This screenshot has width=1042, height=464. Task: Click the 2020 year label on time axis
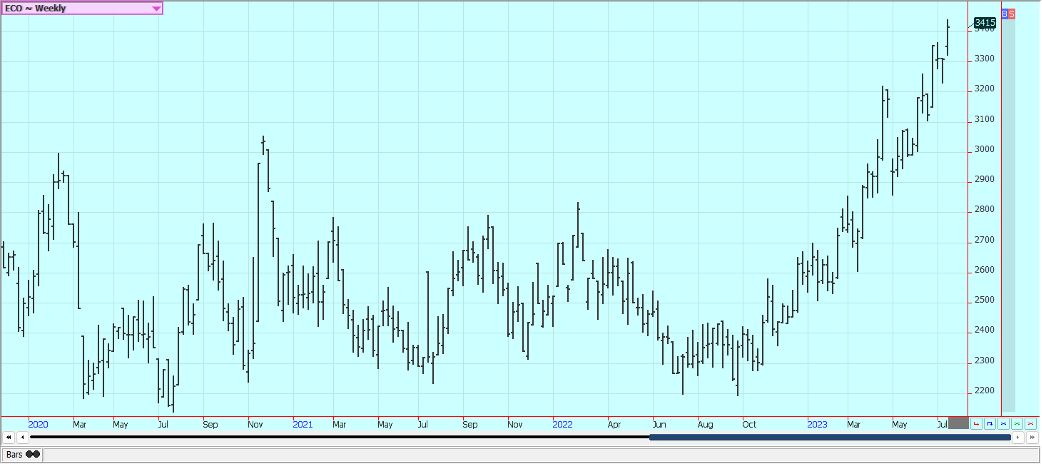click(39, 424)
